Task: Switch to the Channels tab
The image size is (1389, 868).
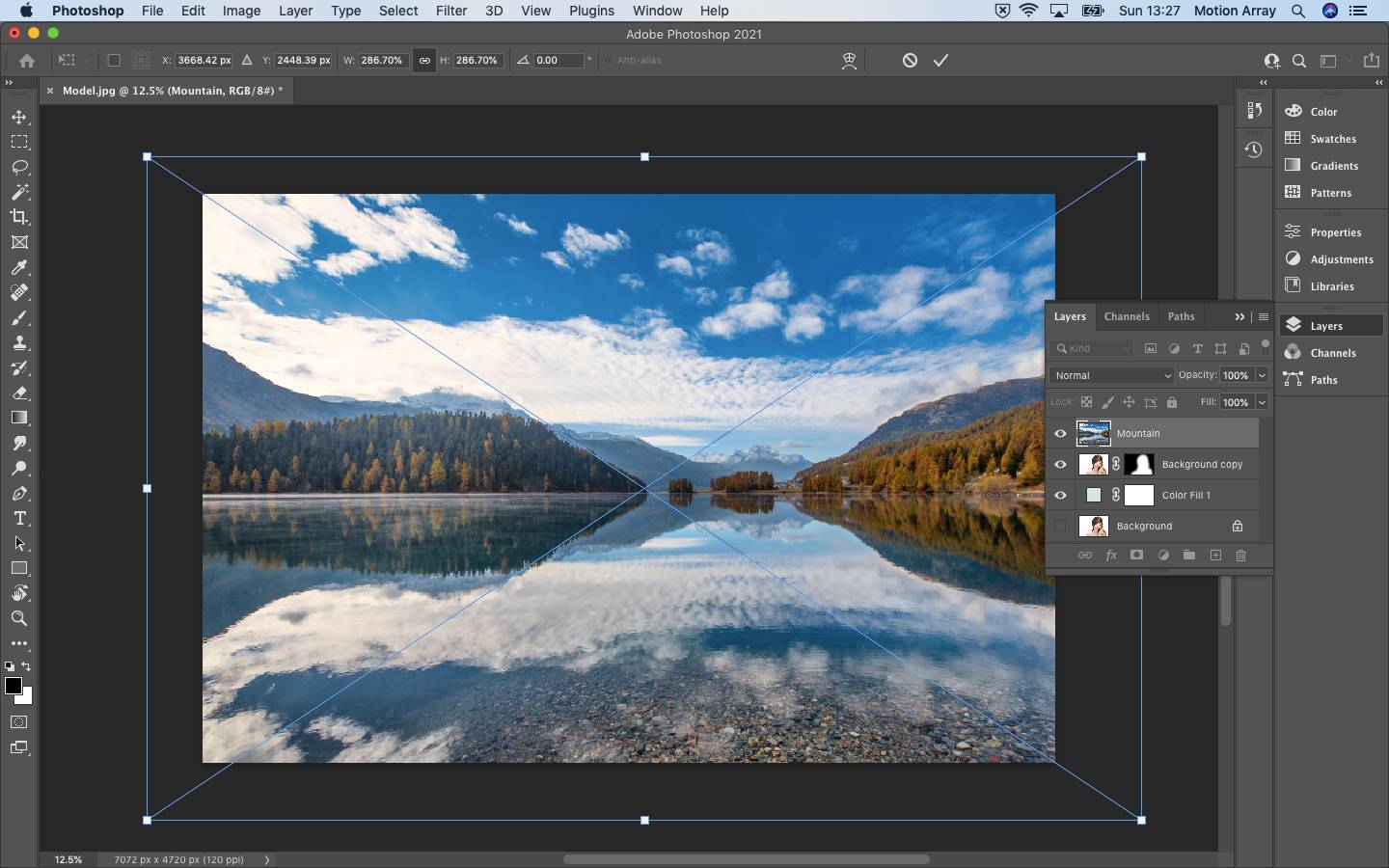Action: [x=1126, y=316]
